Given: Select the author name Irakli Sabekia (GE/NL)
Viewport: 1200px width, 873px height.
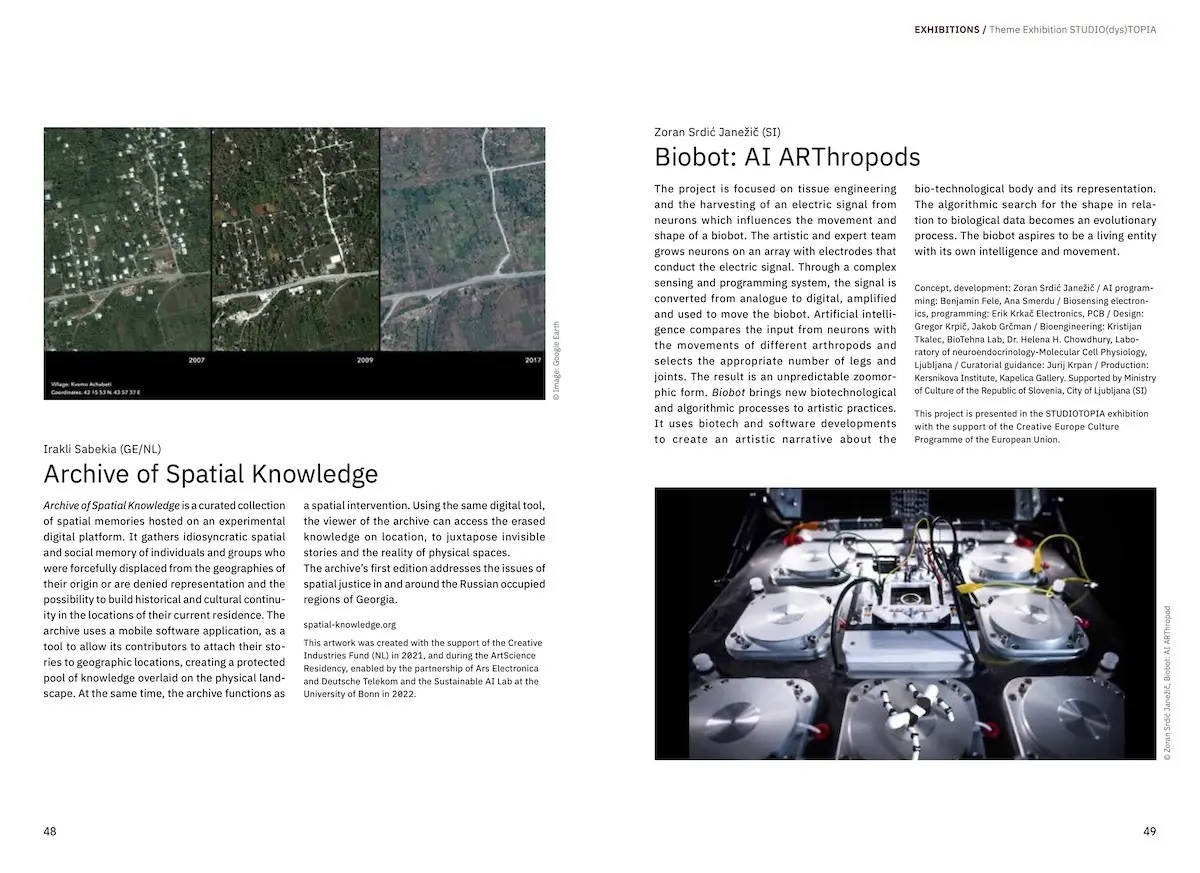Looking at the screenshot, I should pyautogui.click(x=102, y=449).
